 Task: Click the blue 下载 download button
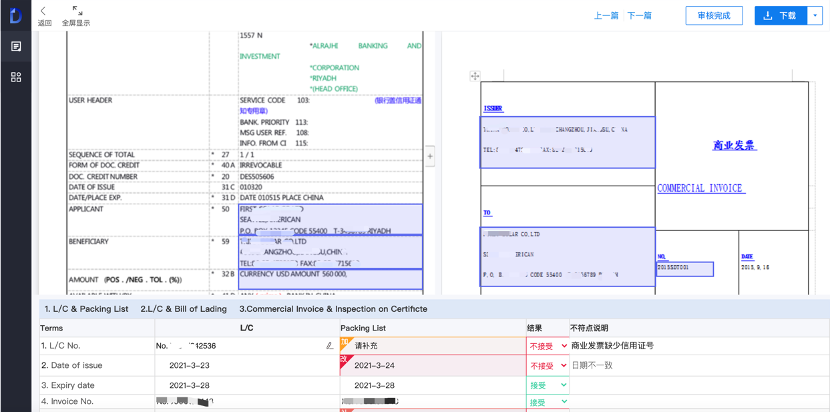[778, 16]
